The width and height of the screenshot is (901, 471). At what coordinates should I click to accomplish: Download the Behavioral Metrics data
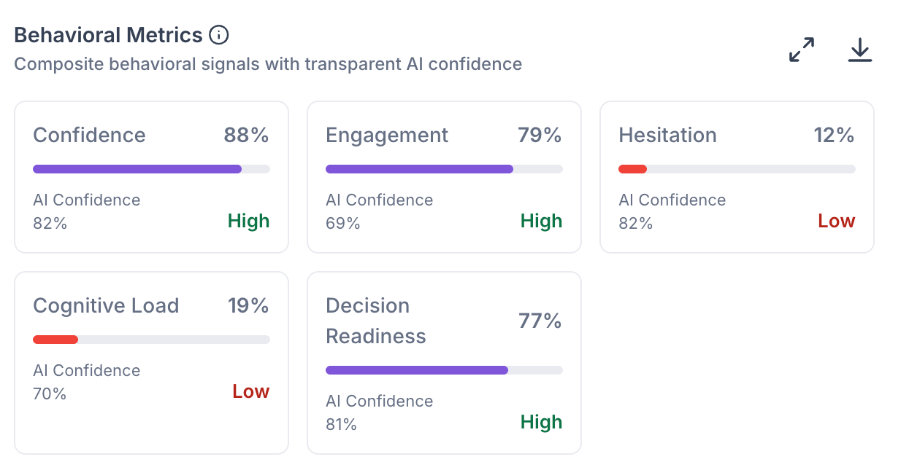tap(860, 50)
